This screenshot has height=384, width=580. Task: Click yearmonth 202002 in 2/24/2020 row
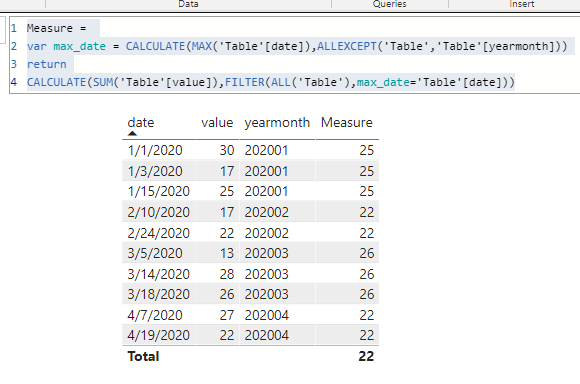266,233
